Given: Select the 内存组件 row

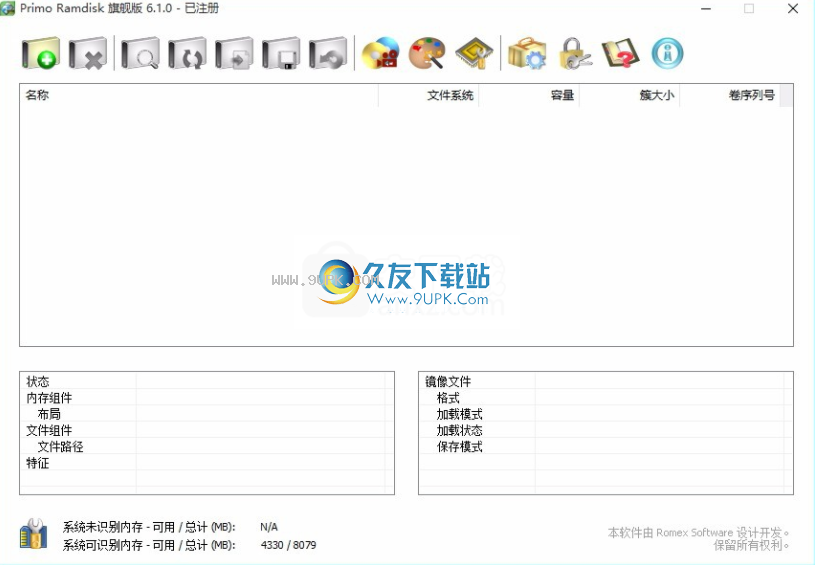Looking at the screenshot, I should point(207,398).
